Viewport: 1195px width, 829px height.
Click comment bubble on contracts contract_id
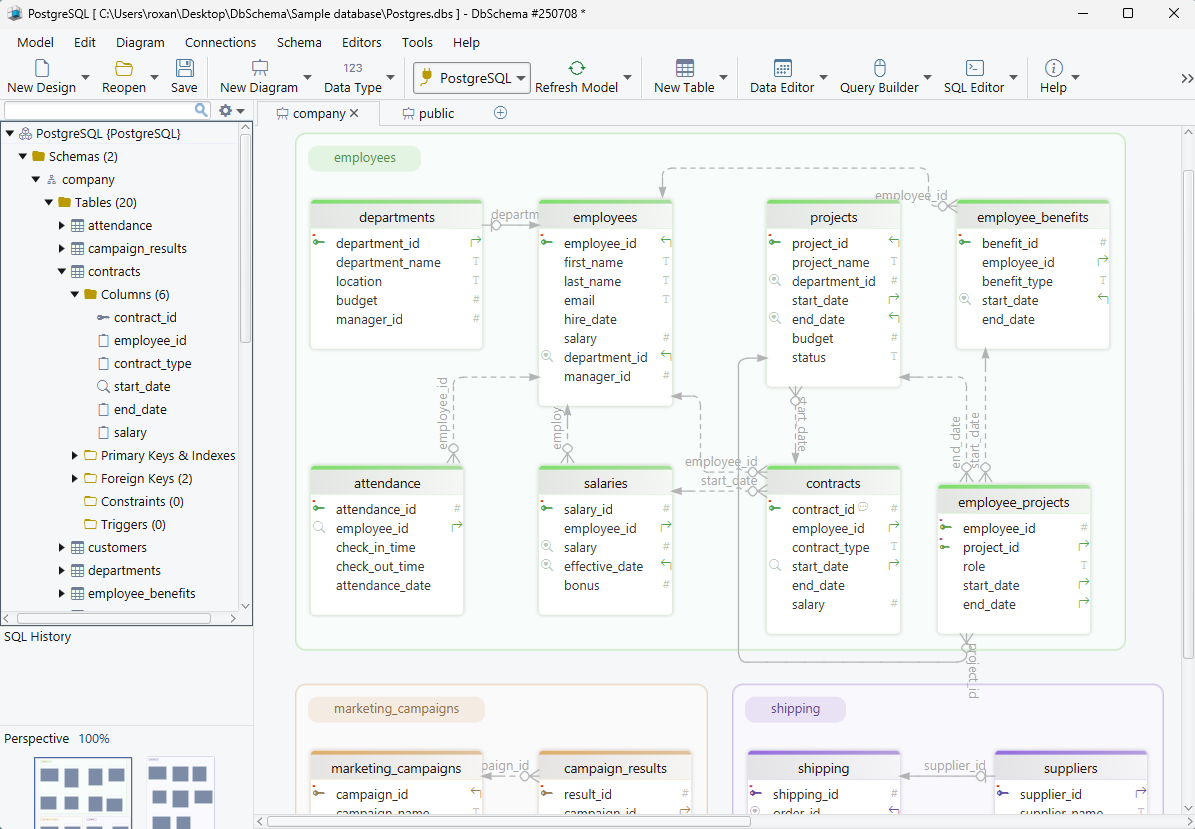click(863, 506)
